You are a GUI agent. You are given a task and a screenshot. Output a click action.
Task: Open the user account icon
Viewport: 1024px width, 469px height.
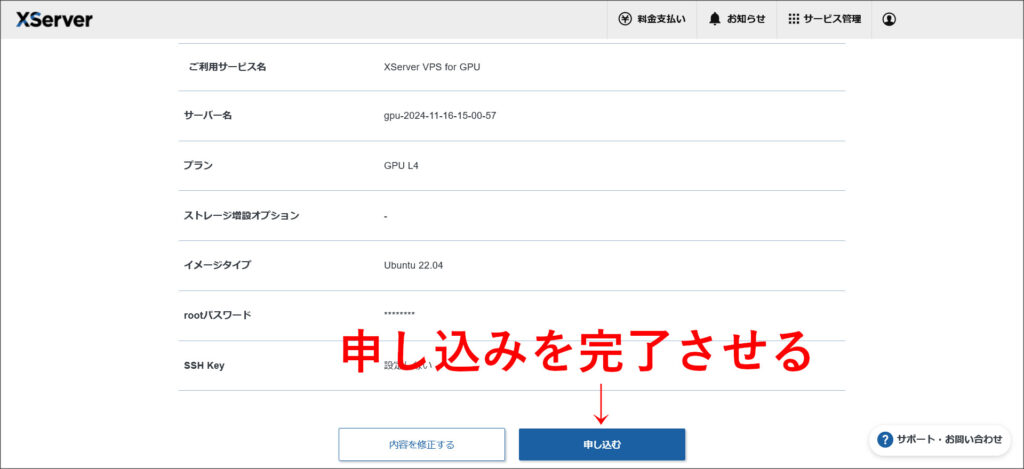coord(889,20)
